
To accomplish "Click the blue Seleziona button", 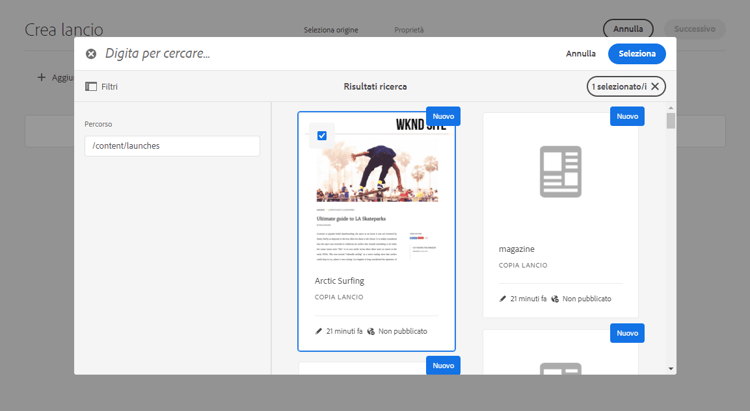I will pos(637,54).
